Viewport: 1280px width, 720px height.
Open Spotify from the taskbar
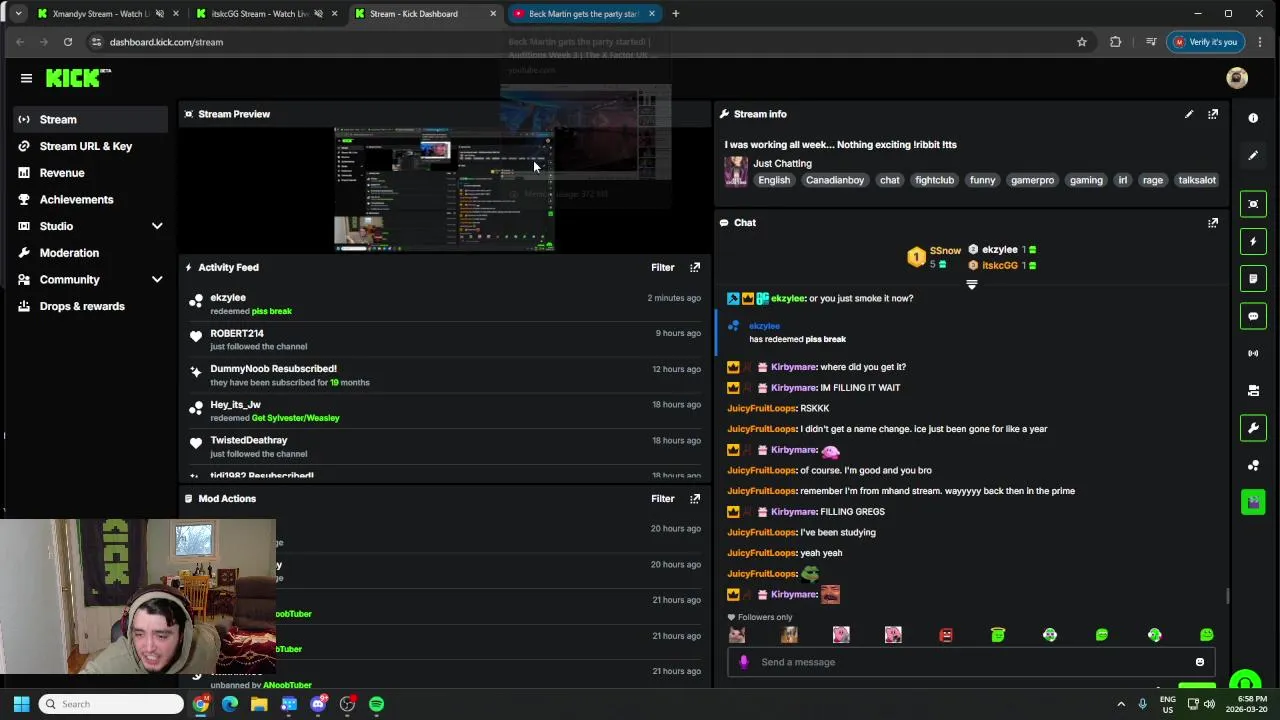pyautogui.click(x=376, y=704)
